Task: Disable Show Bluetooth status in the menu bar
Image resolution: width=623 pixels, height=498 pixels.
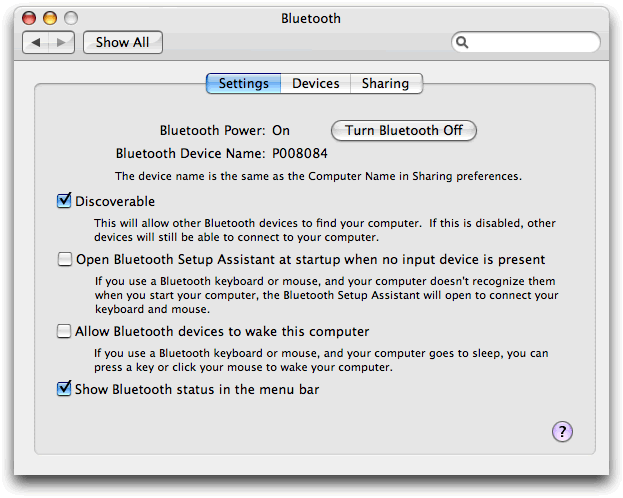Action: pyautogui.click(x=64, y=389)
